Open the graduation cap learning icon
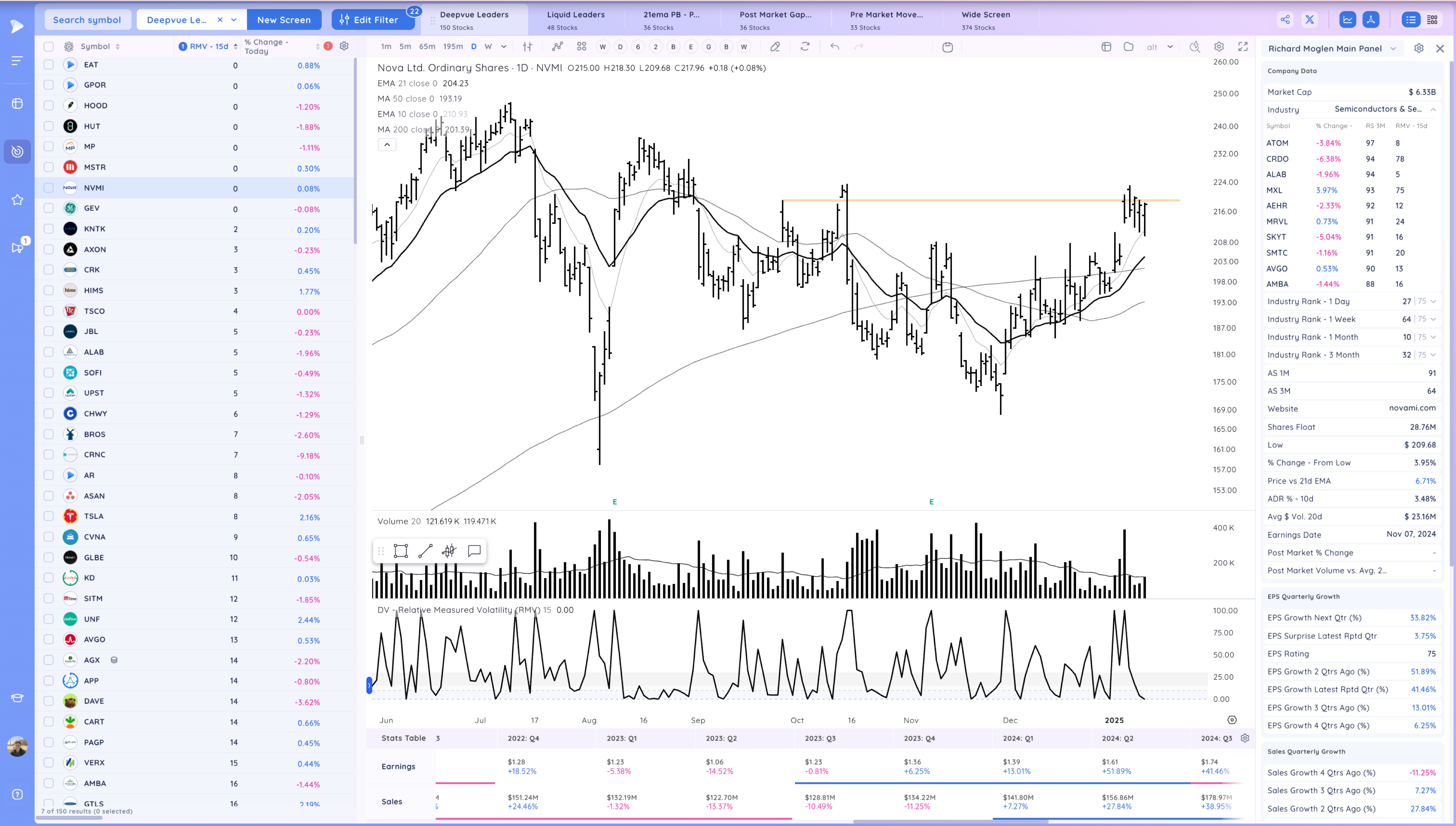Viewport: 1456px width, 826px height. (x=17, y=698)
